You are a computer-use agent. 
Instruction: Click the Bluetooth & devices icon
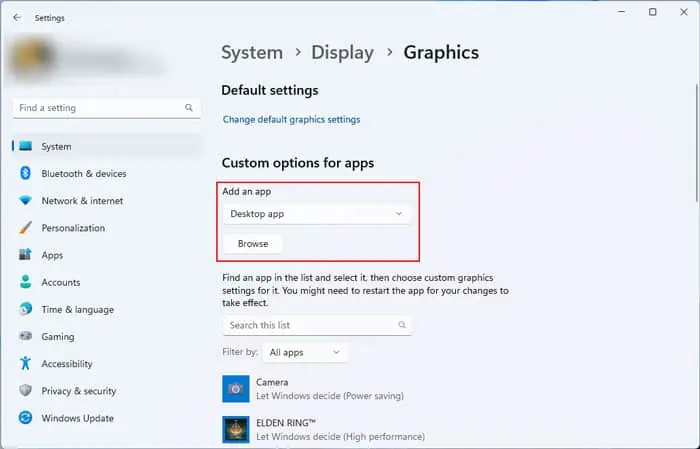(x=25, y=173)
